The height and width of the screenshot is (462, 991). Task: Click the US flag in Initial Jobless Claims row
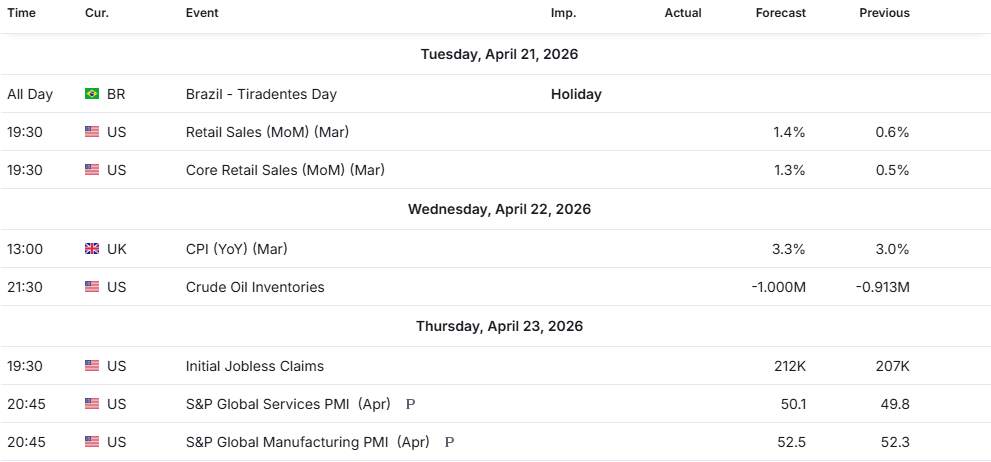point(92,366)
